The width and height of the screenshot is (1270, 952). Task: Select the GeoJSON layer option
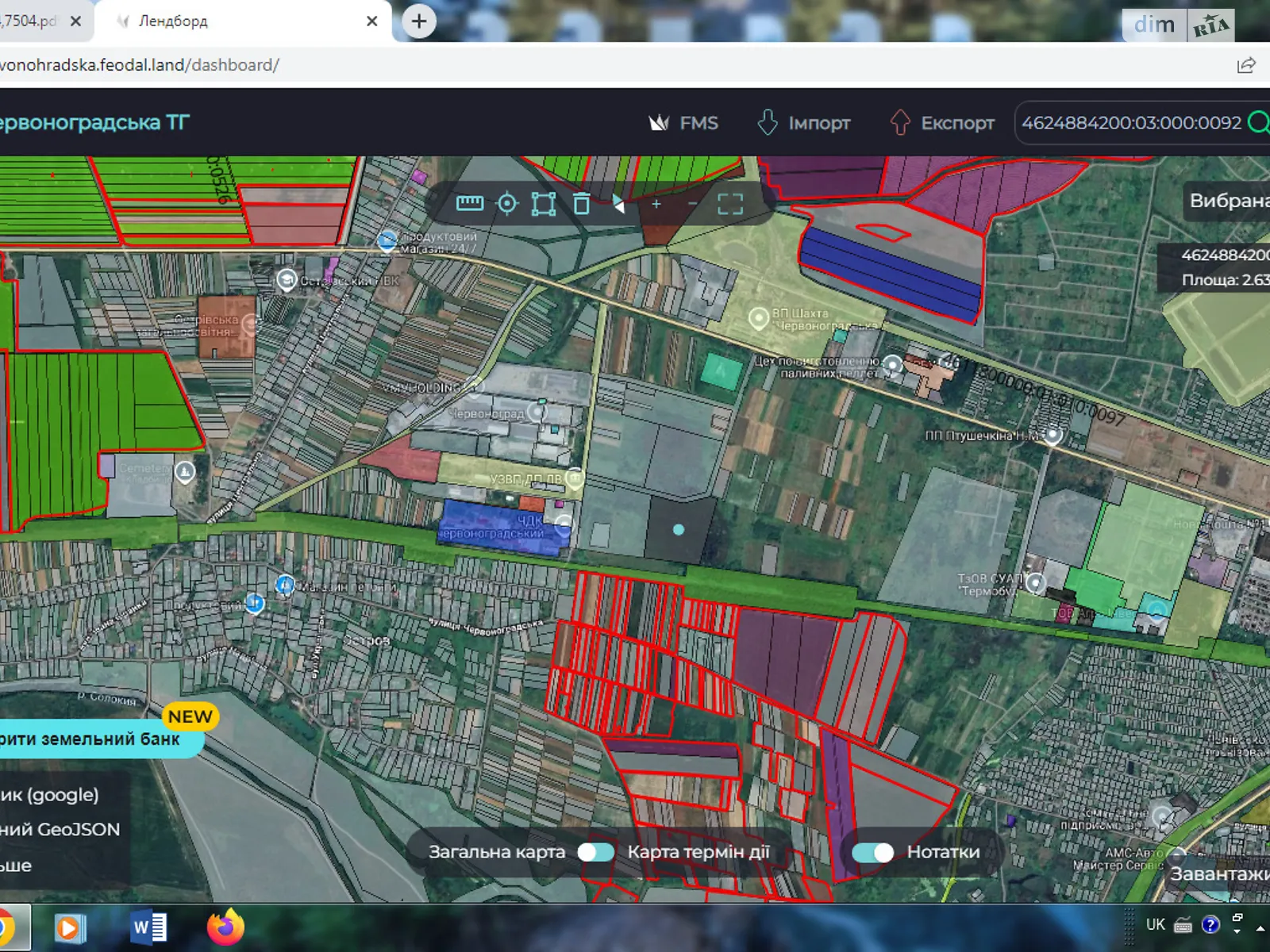[60, 829]
